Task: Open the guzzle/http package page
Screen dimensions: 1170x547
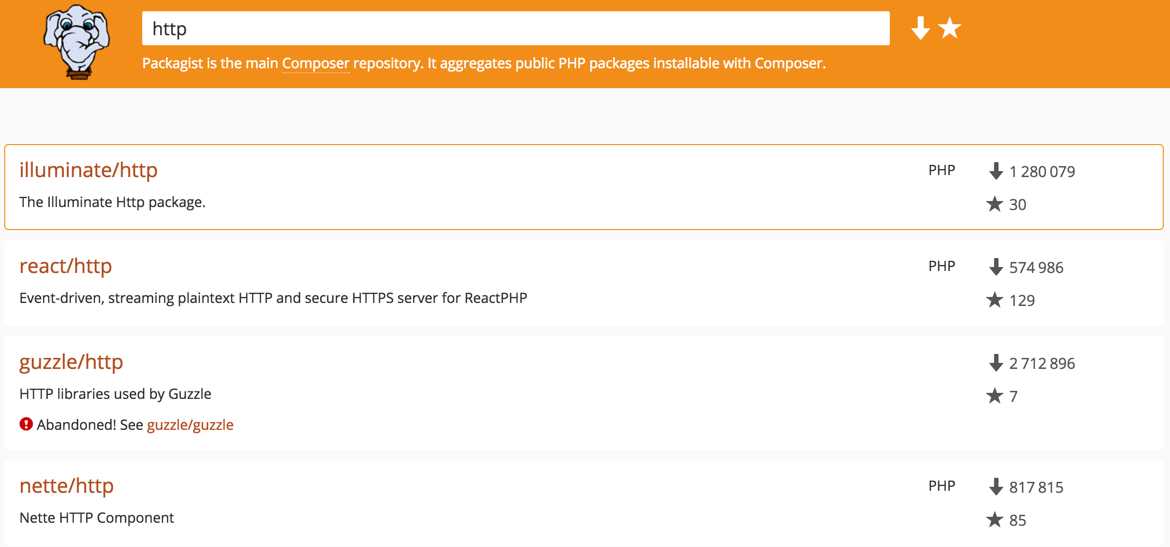Action: point(71,362)
